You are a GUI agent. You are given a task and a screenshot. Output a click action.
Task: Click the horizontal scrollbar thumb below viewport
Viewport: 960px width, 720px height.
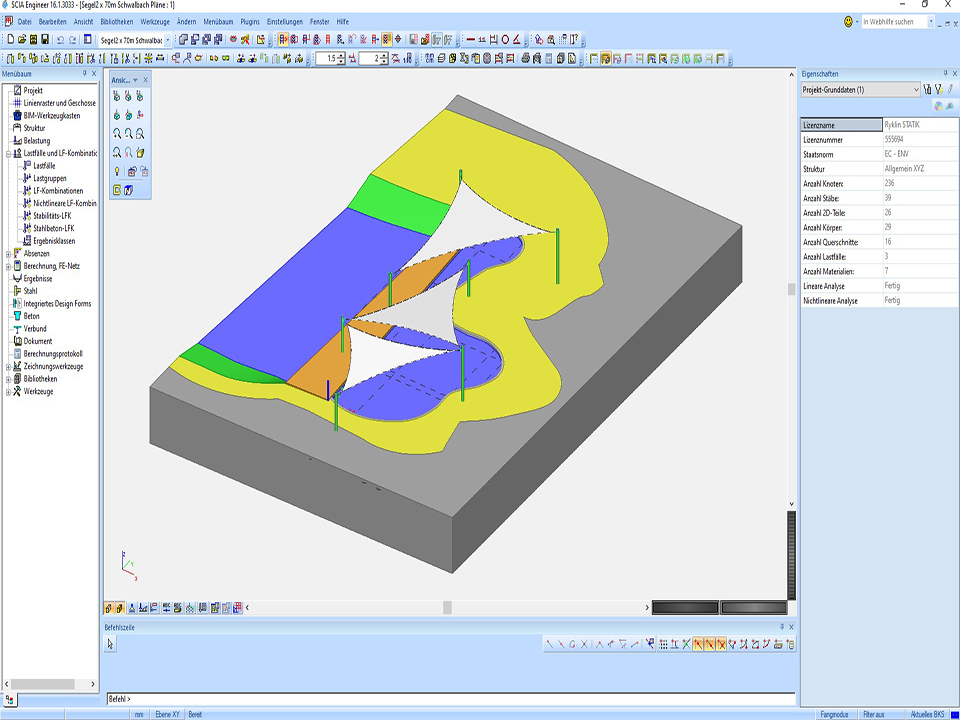(x=447, y=607)
